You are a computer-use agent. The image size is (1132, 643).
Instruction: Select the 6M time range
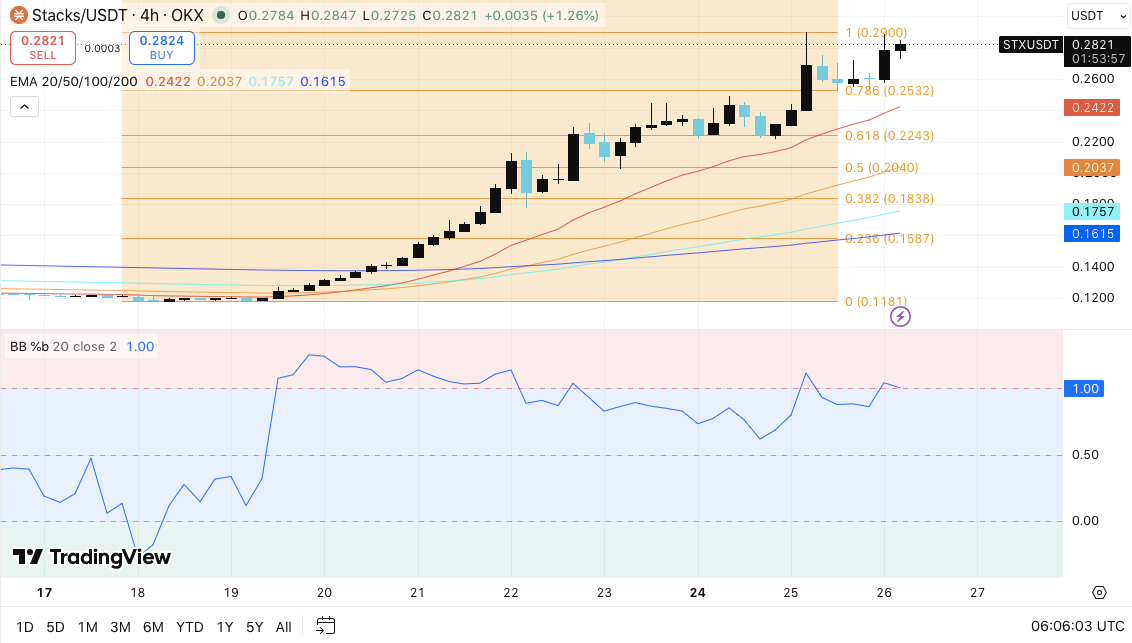(153, 626)
